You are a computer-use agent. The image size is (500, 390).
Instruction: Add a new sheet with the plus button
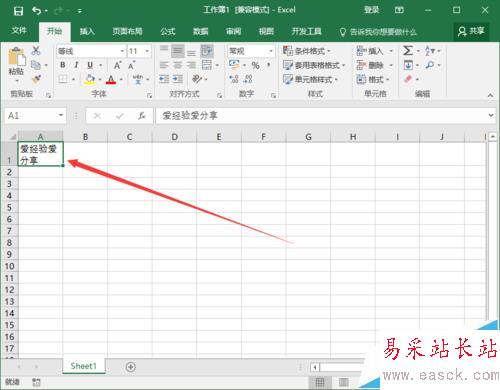coord(131,367)
